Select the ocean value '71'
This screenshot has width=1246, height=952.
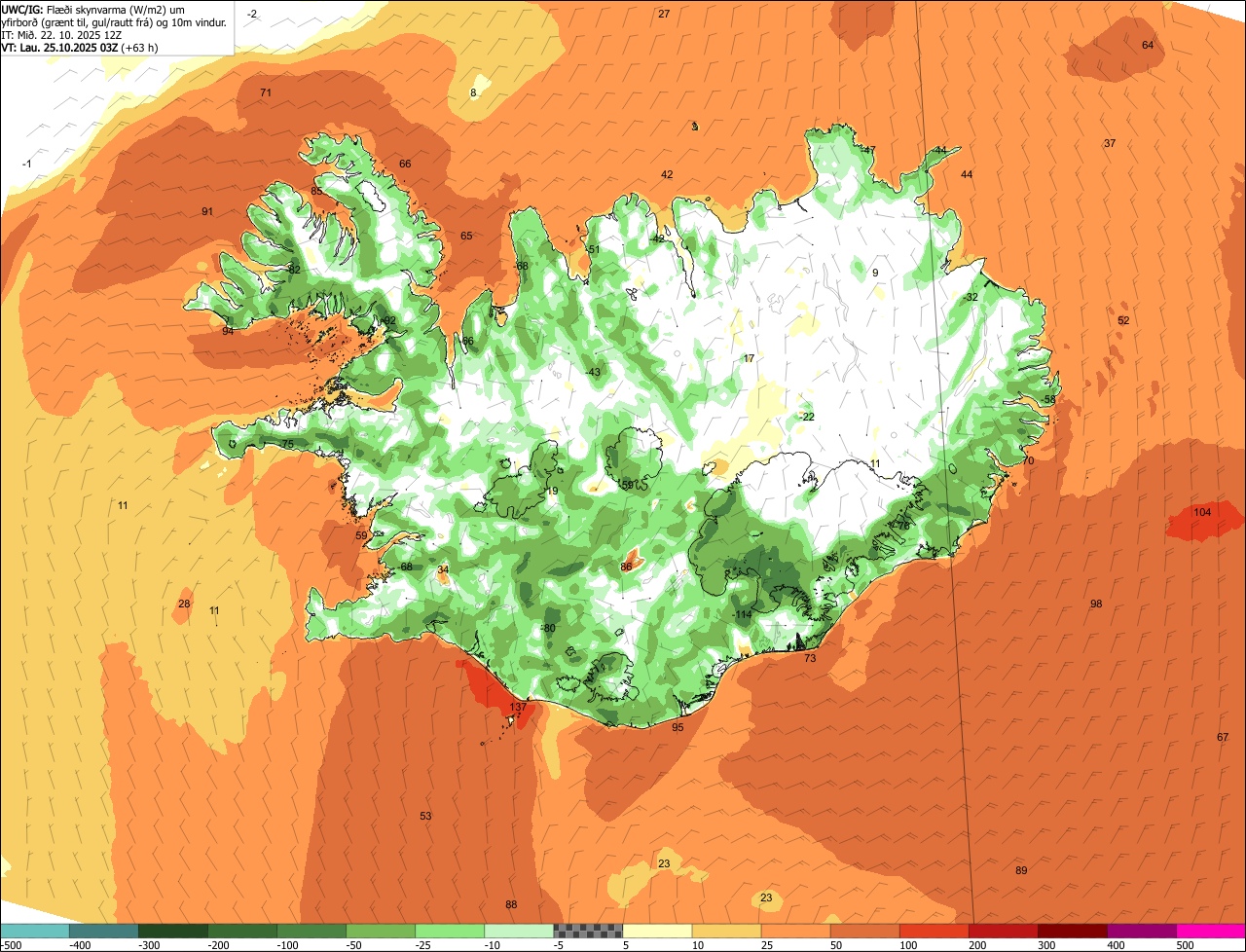coord(266,92)
